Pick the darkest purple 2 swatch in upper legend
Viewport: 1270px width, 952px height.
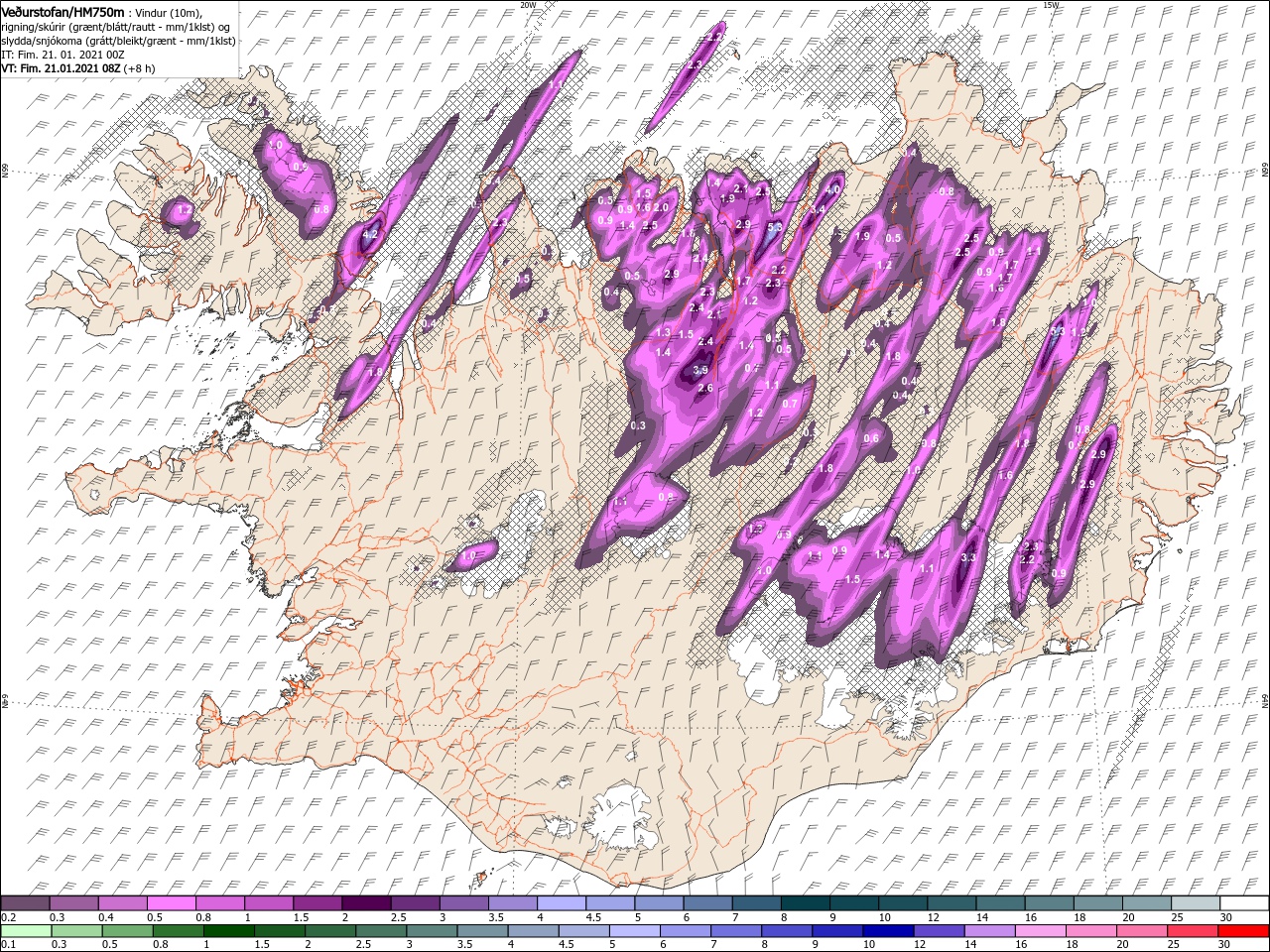[x=366, y=903]
